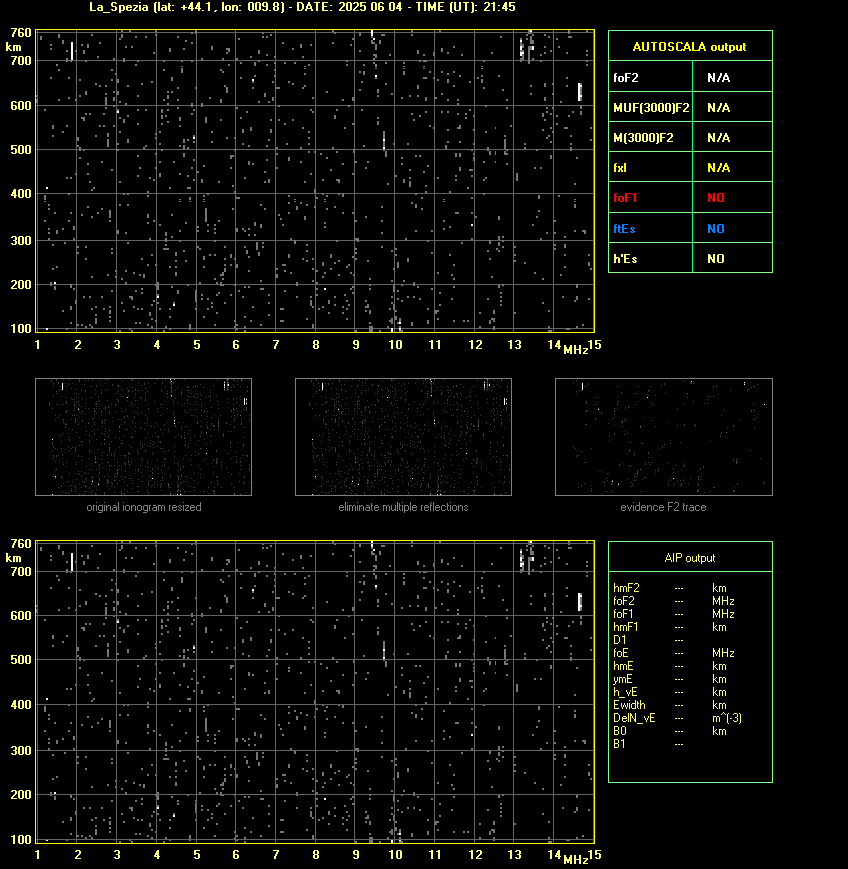Click the red foF1 label
Image resolution: width=848 pixels, height=869 pixels.
pos(625,197)
